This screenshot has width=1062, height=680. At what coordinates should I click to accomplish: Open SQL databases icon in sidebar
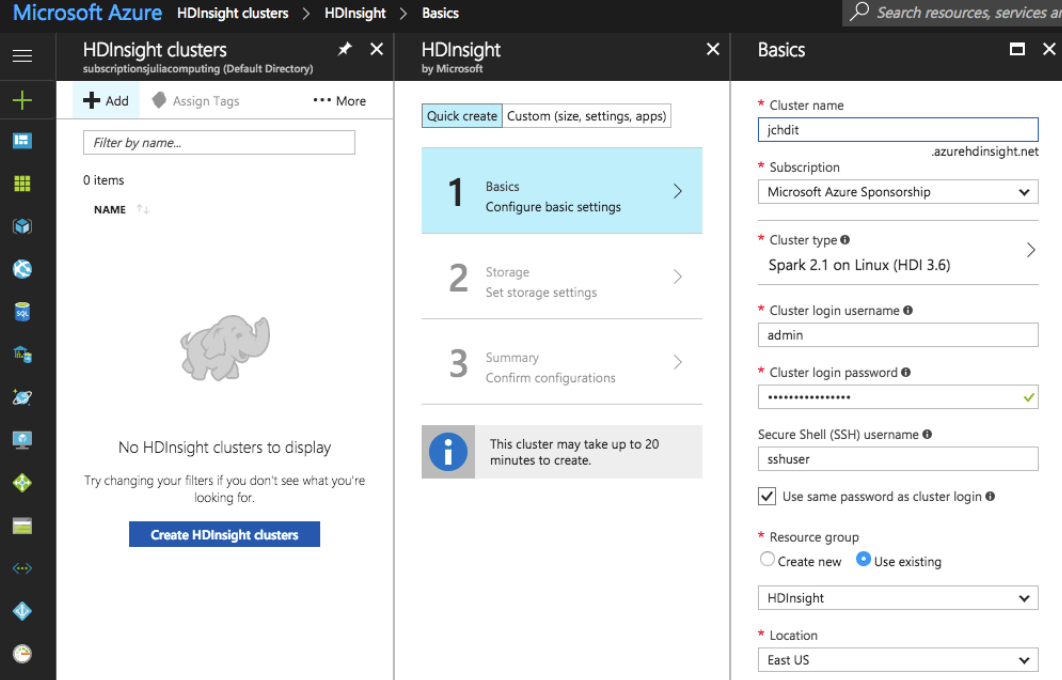click(22, 312)
